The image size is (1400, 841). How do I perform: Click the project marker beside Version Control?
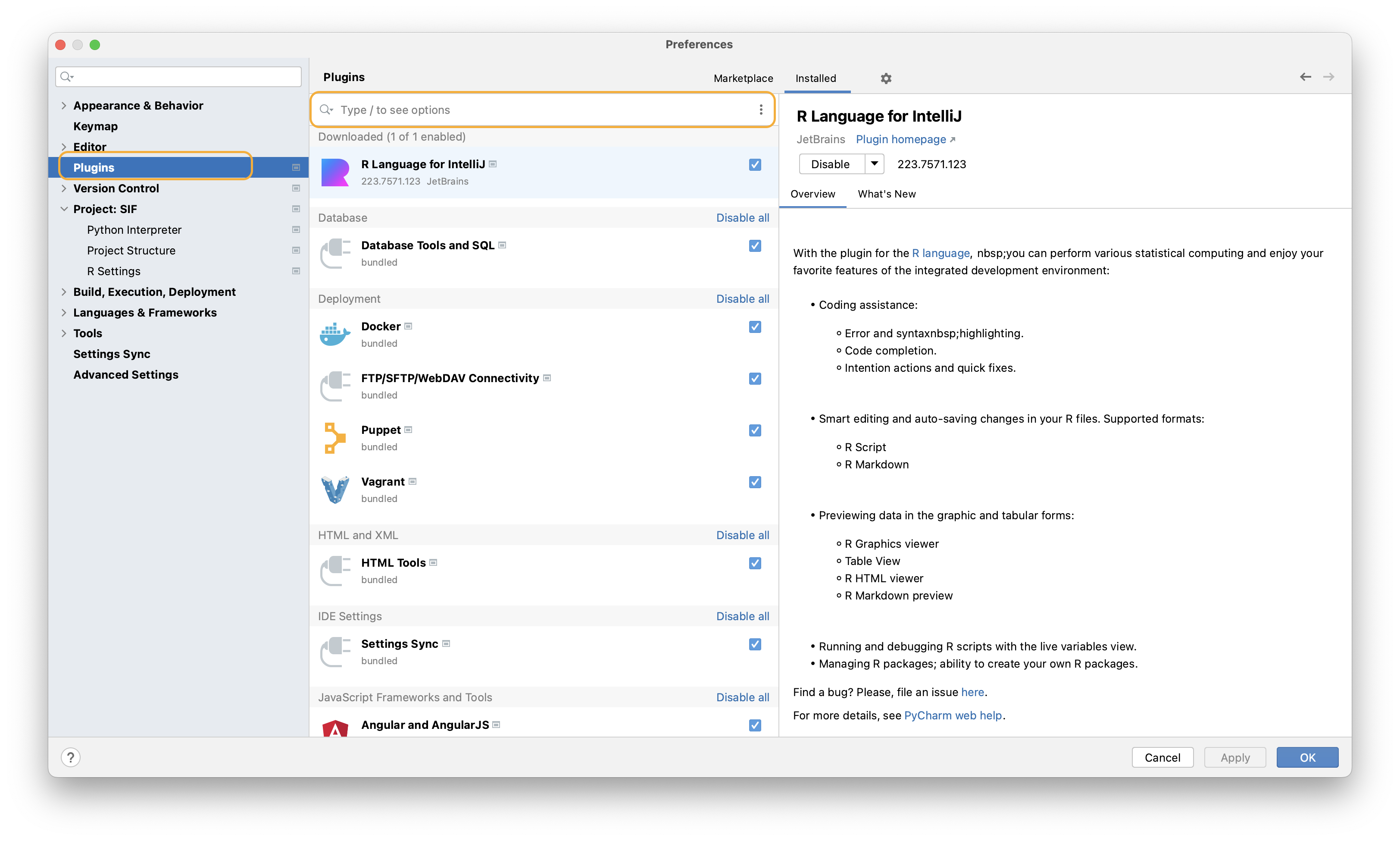(296, 188)
